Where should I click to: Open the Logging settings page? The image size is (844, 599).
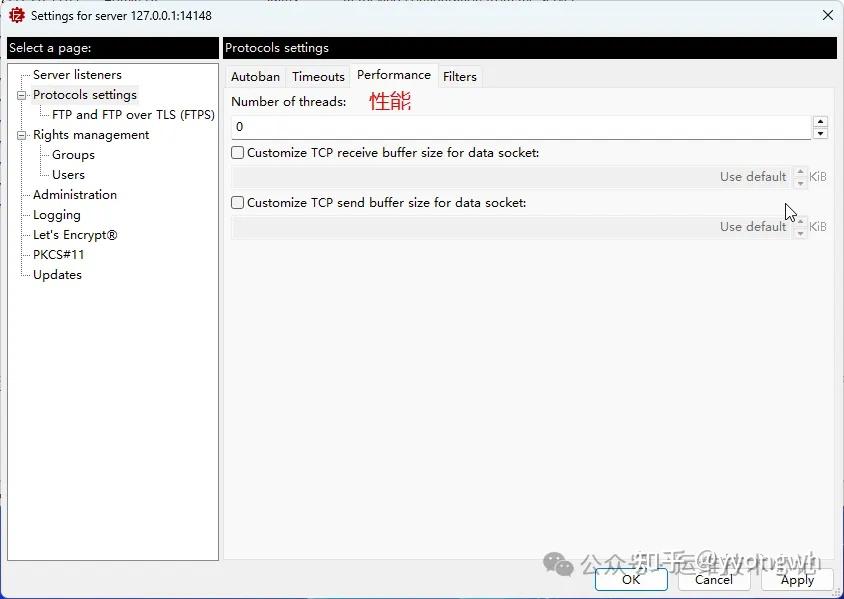point(56,214)
